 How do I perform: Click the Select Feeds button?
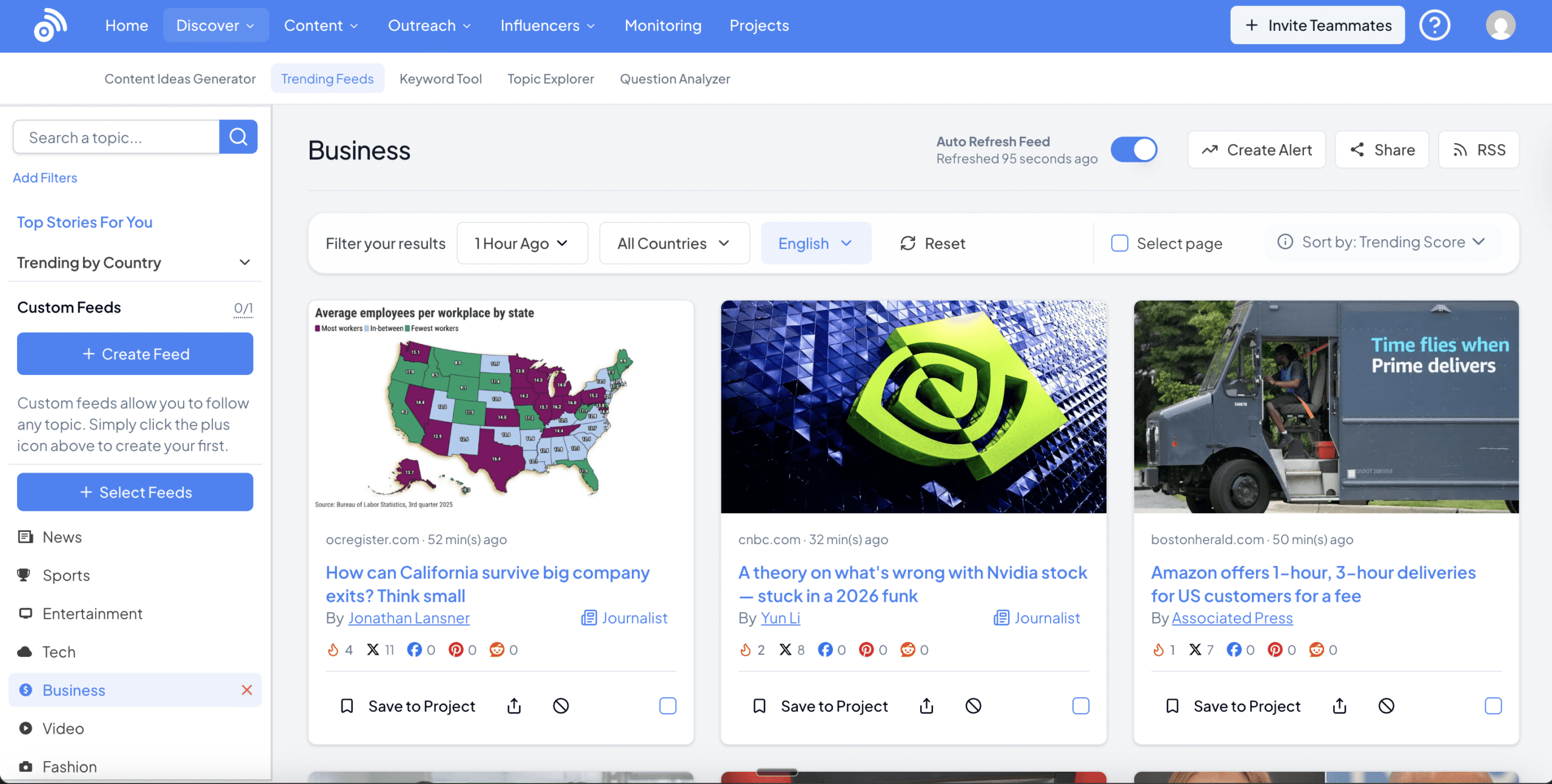(135, 492)
